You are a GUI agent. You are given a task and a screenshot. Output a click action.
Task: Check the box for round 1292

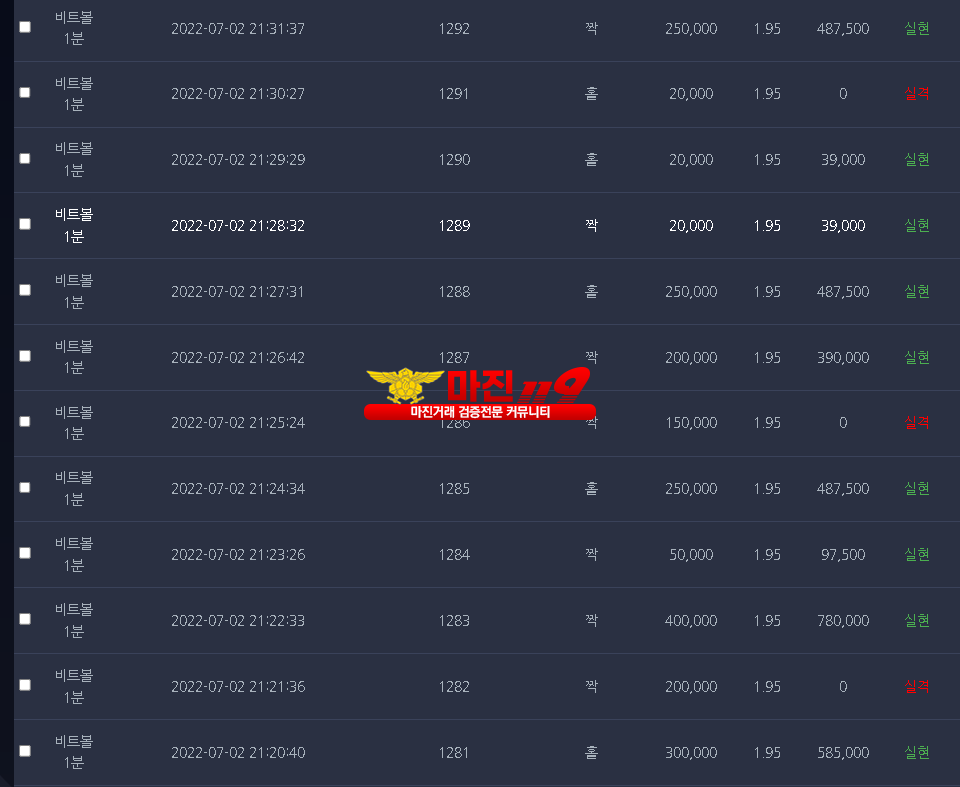coord(25,27)
